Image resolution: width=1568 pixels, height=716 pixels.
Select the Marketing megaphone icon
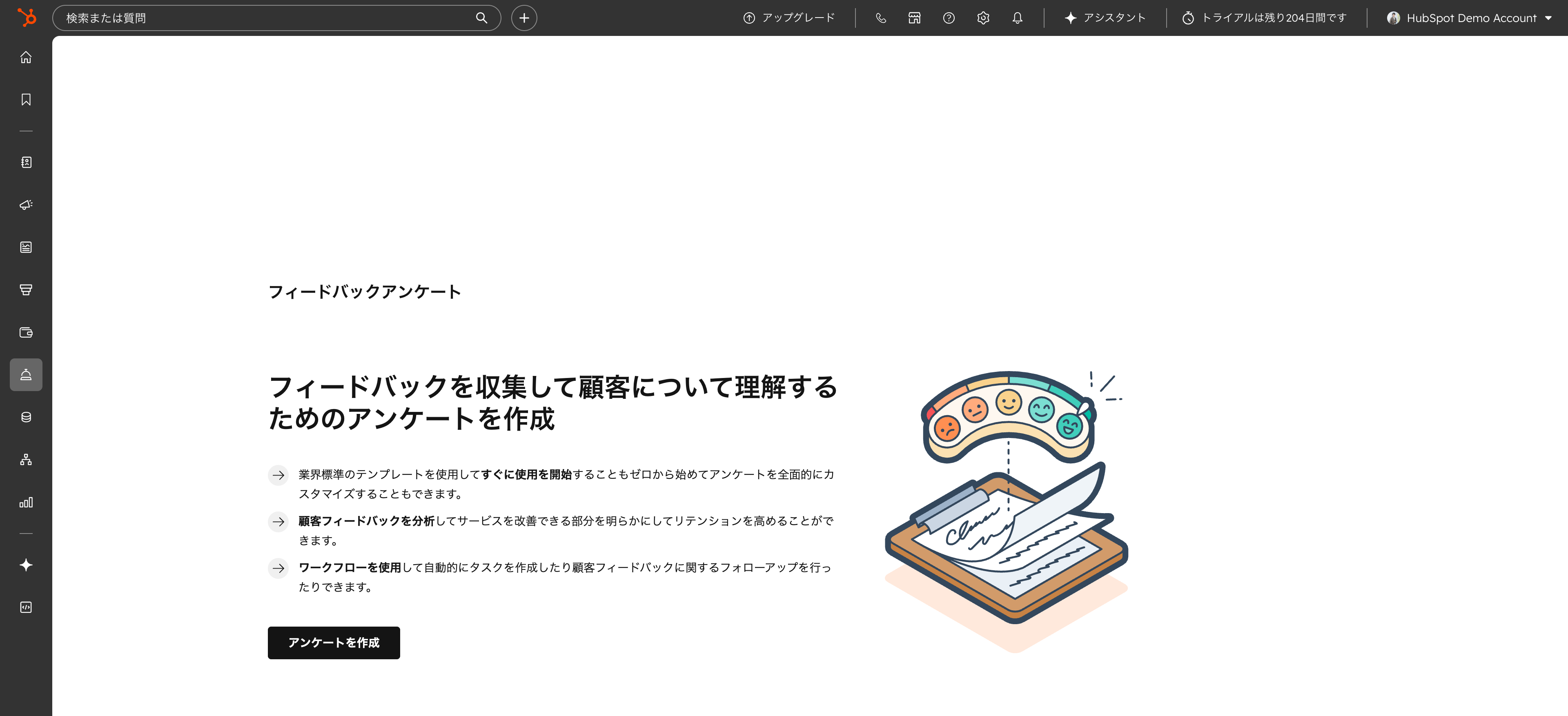(x=26, y=205)
